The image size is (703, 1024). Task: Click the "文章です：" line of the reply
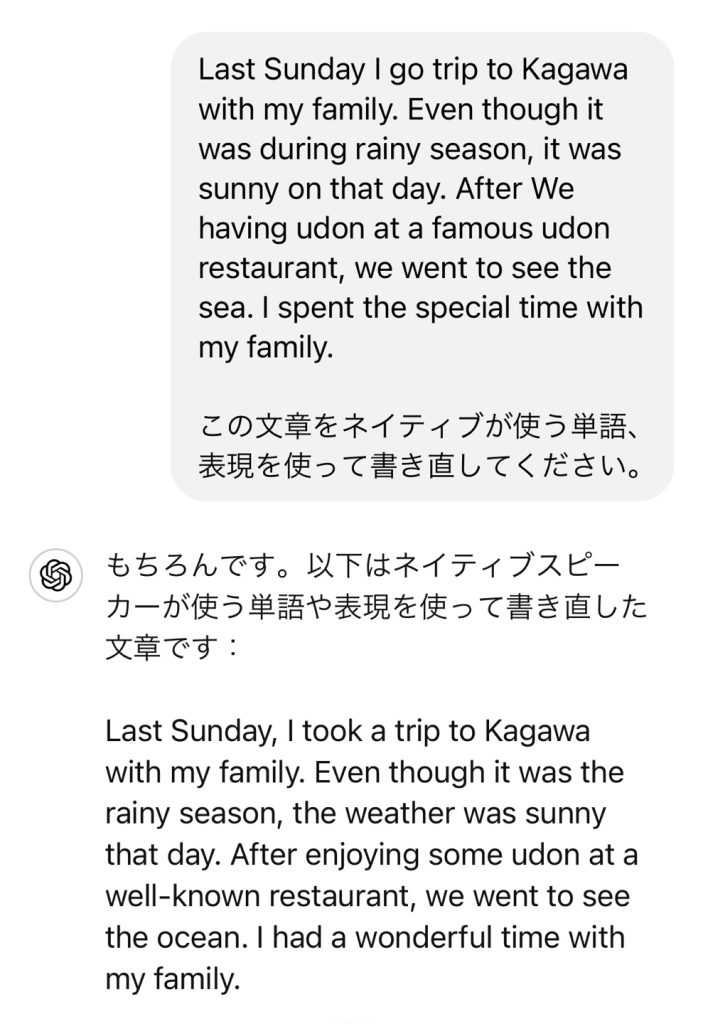171,646
